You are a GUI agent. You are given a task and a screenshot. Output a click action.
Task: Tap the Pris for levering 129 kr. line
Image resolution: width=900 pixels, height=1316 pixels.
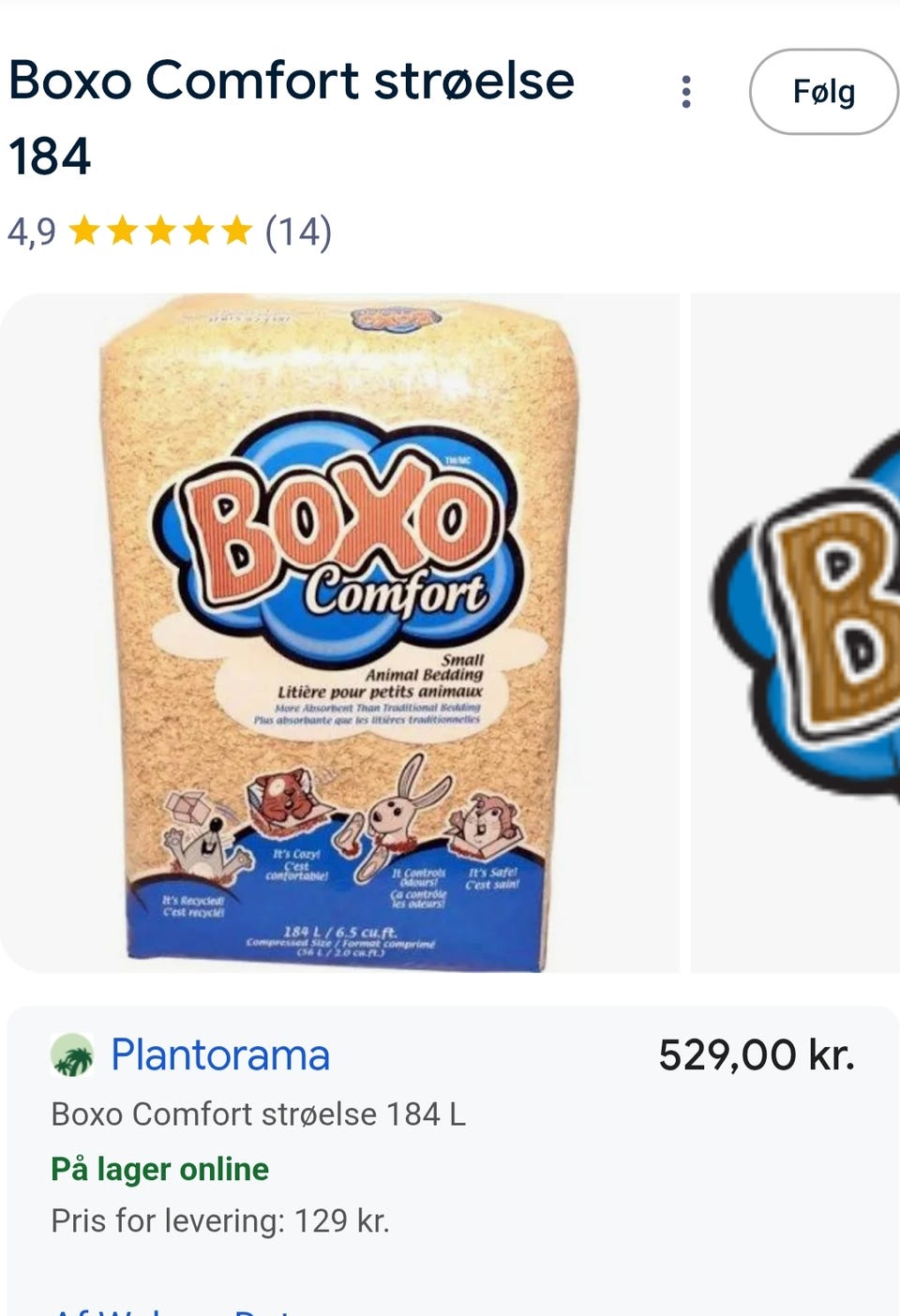point(220,1220)
